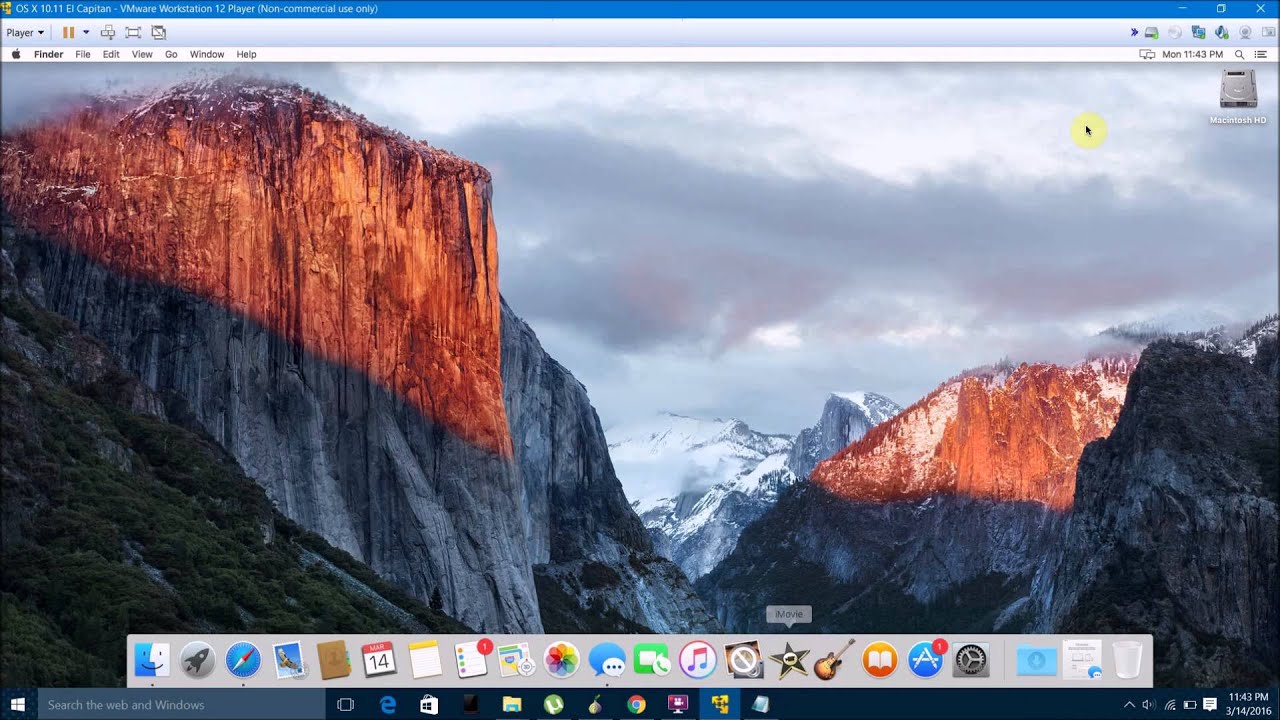Open Contacts book in the Dock
The height and width of the screenshot is (720, 1280).
333,660
